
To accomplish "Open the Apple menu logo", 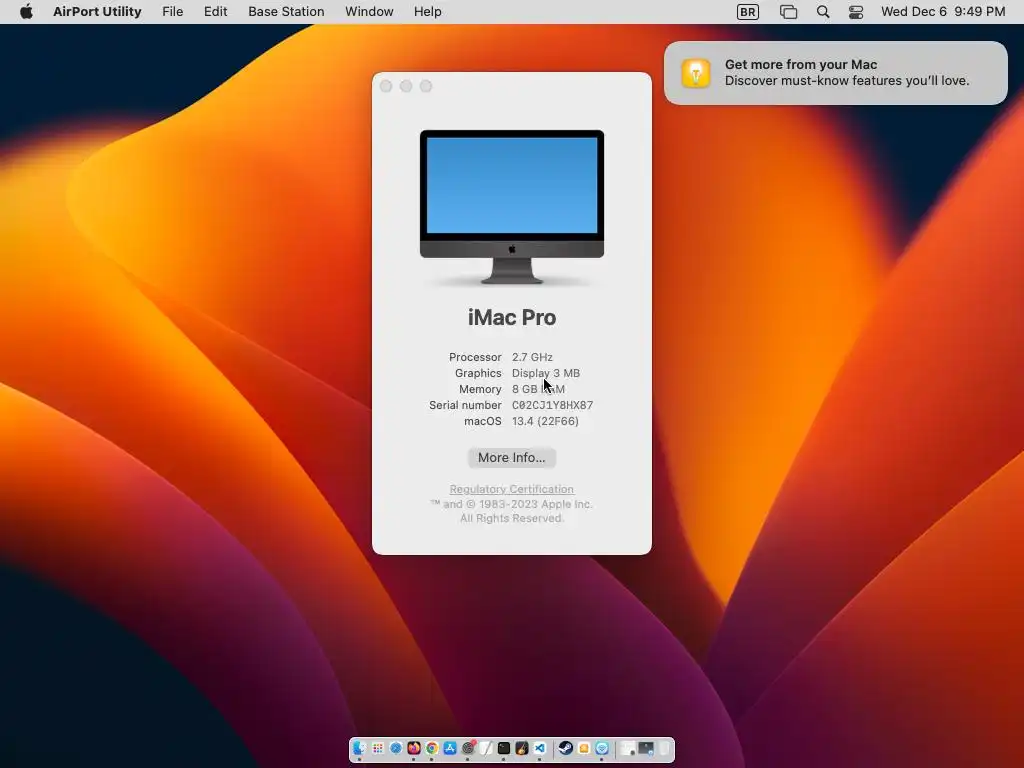I will pyautogui.click(x=26, y=11).
